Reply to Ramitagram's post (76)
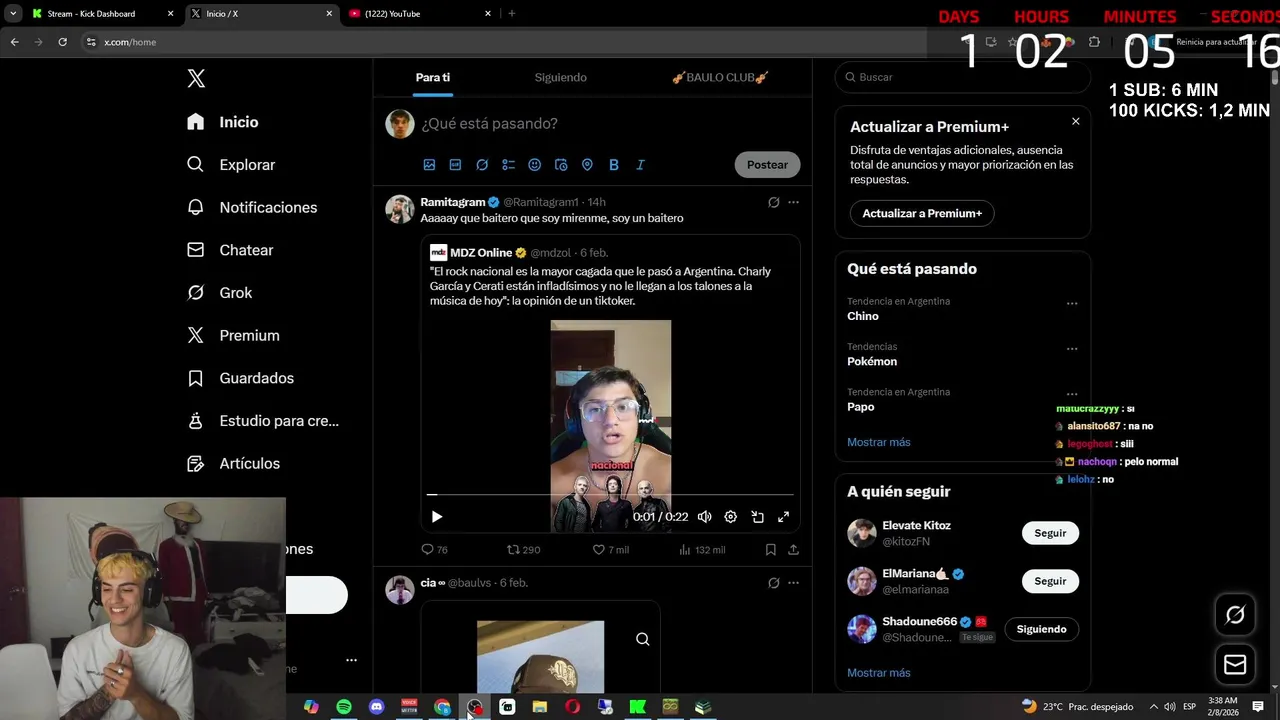1280x720 pixels. coord(434,550)
